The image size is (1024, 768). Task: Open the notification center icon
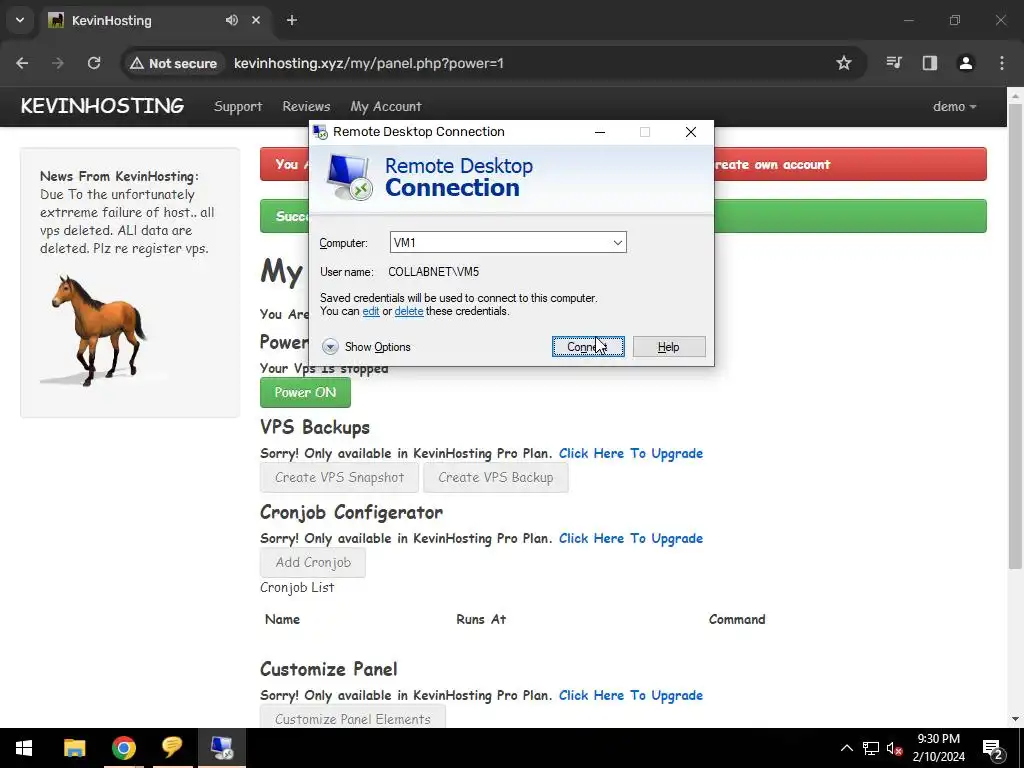993,748
